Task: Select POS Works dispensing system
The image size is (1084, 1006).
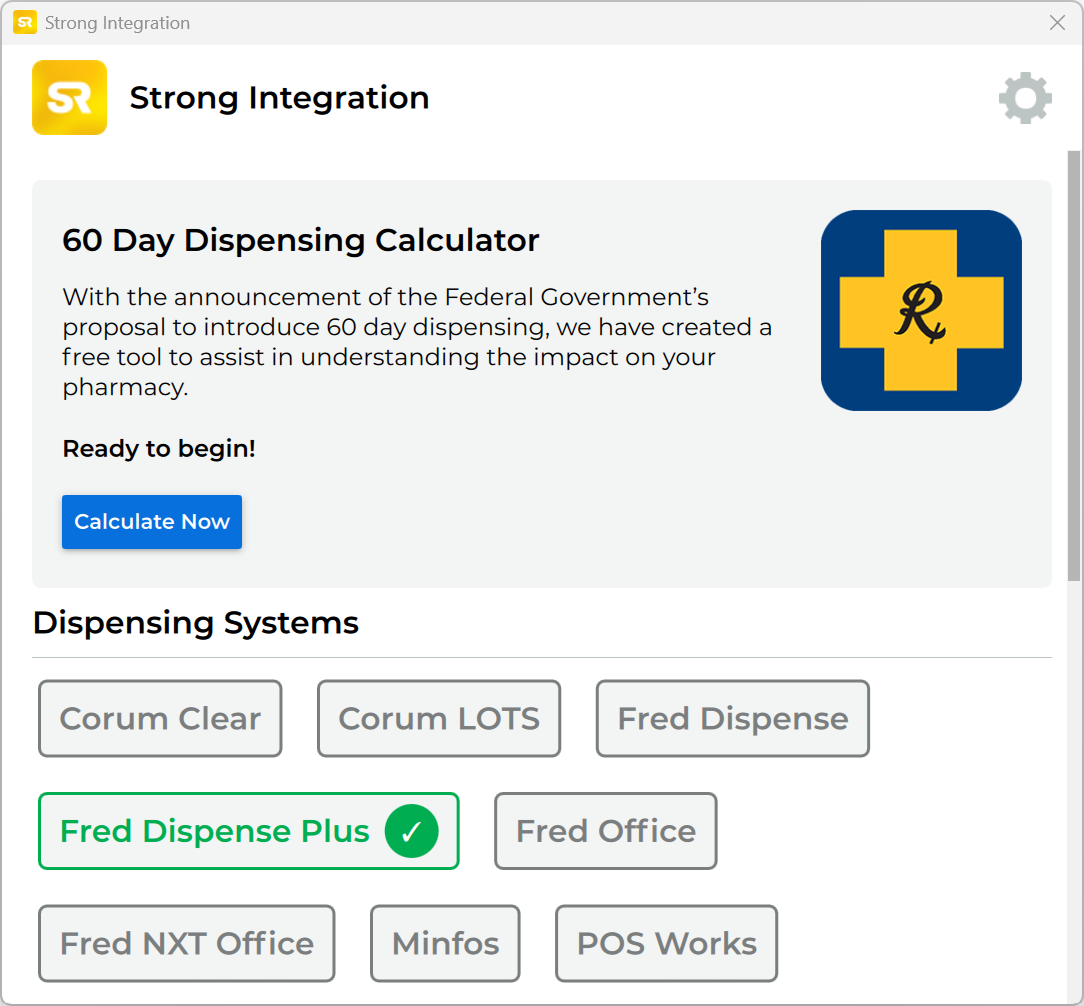Action: tap(666, 944)
